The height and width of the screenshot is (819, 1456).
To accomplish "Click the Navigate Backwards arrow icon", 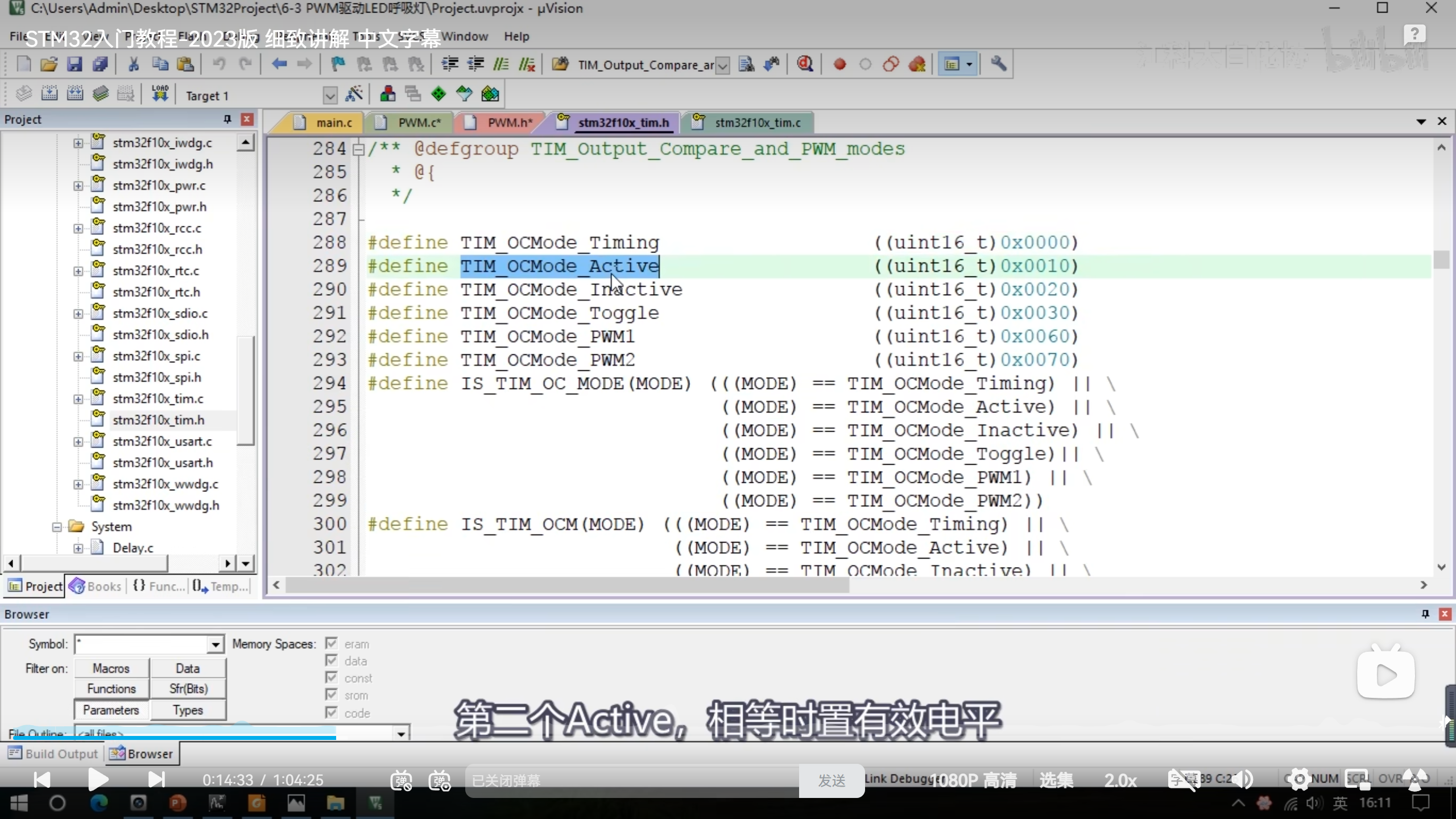I will tap(279, 64).
